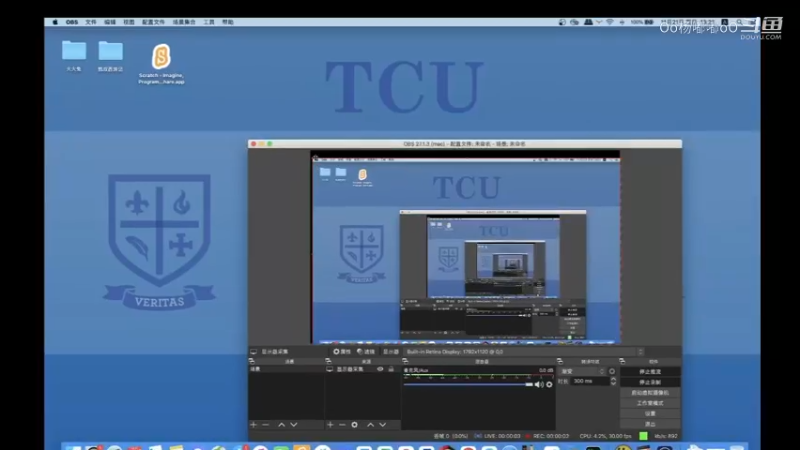The image size is (800, 450).
Task: Toggle the lock on the 显示器采集 source
Action: [x=391, y=369]
